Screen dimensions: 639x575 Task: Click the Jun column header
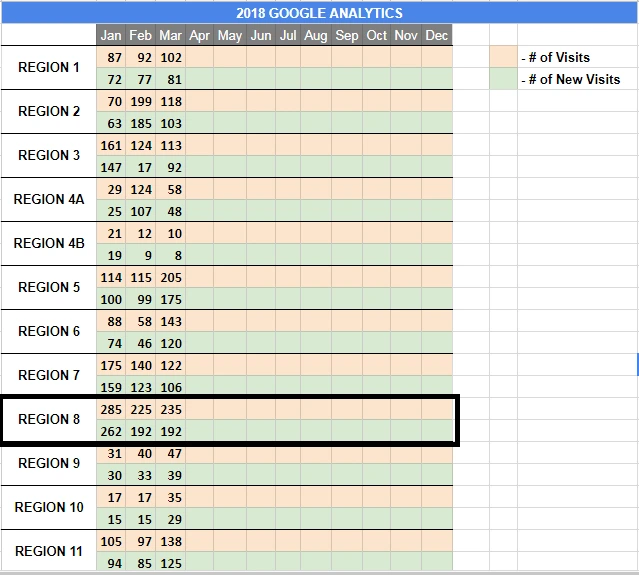(x=261, y=35)
